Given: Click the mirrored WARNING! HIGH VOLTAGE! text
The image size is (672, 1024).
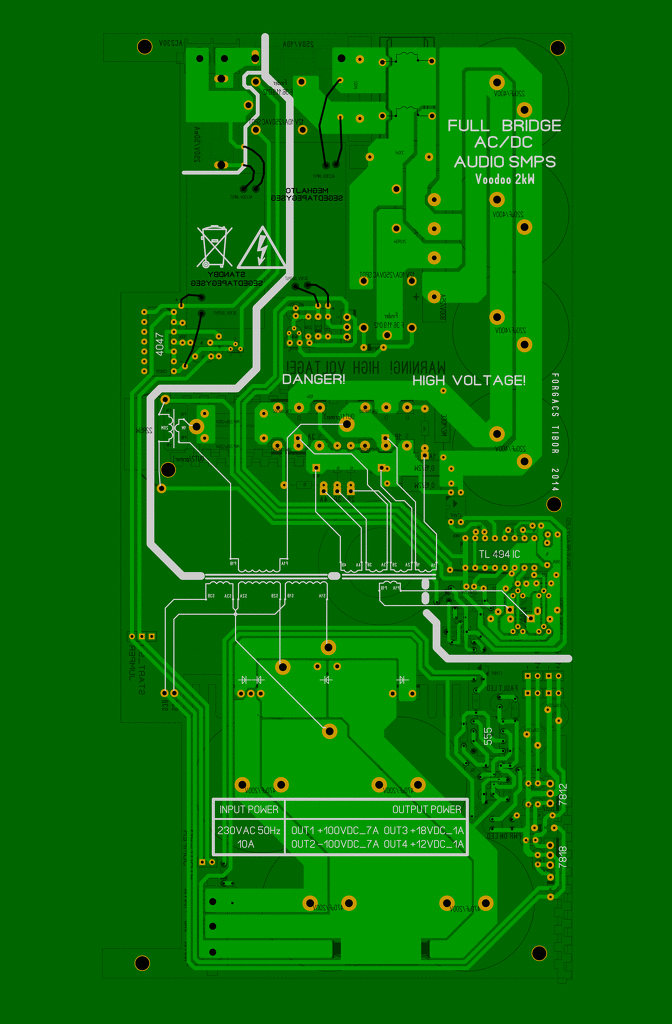Looking at the screenshot, I should coord(366,368).
